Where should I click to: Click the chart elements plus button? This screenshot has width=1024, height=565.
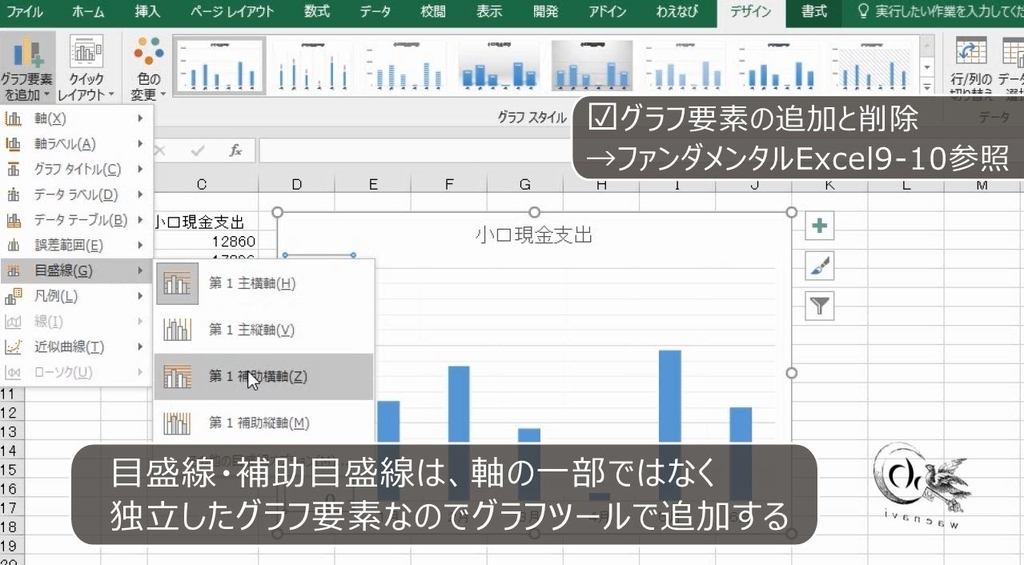819,226
